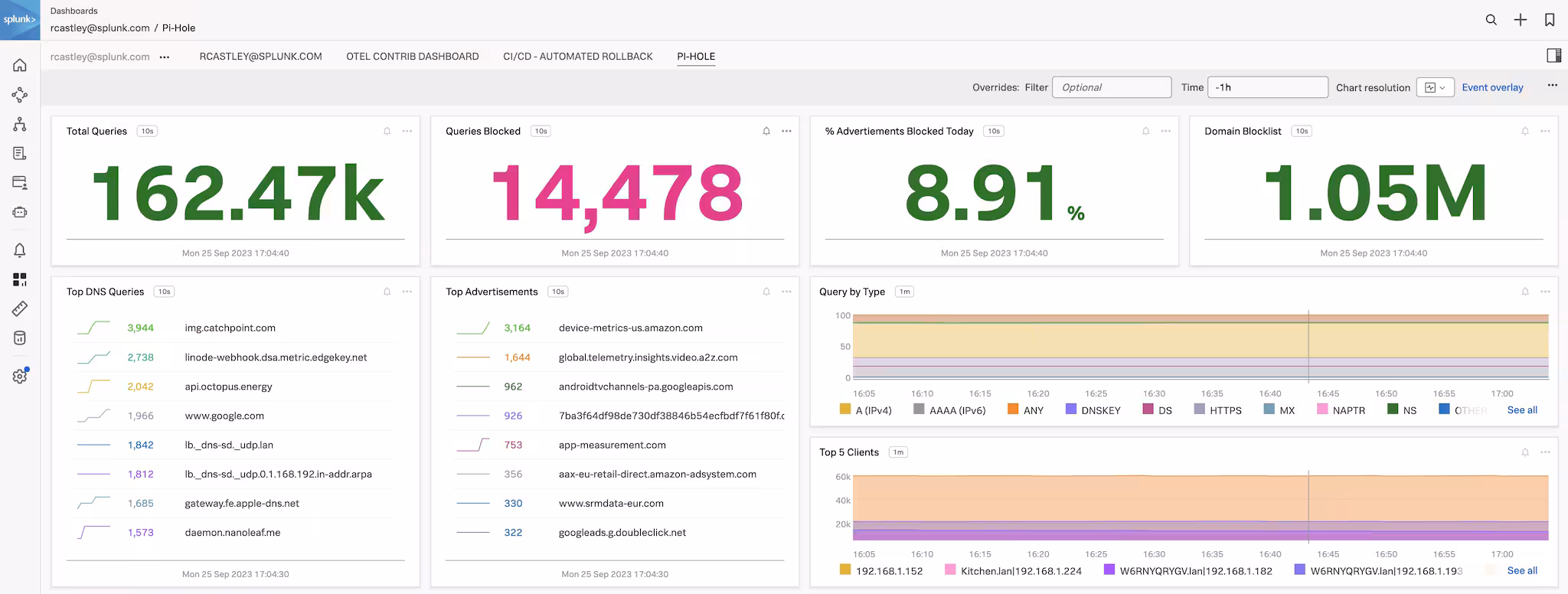
Task: Switch to CI/CD - AUTOMATED ROLLBACK tab
Action: coord(577,57)
